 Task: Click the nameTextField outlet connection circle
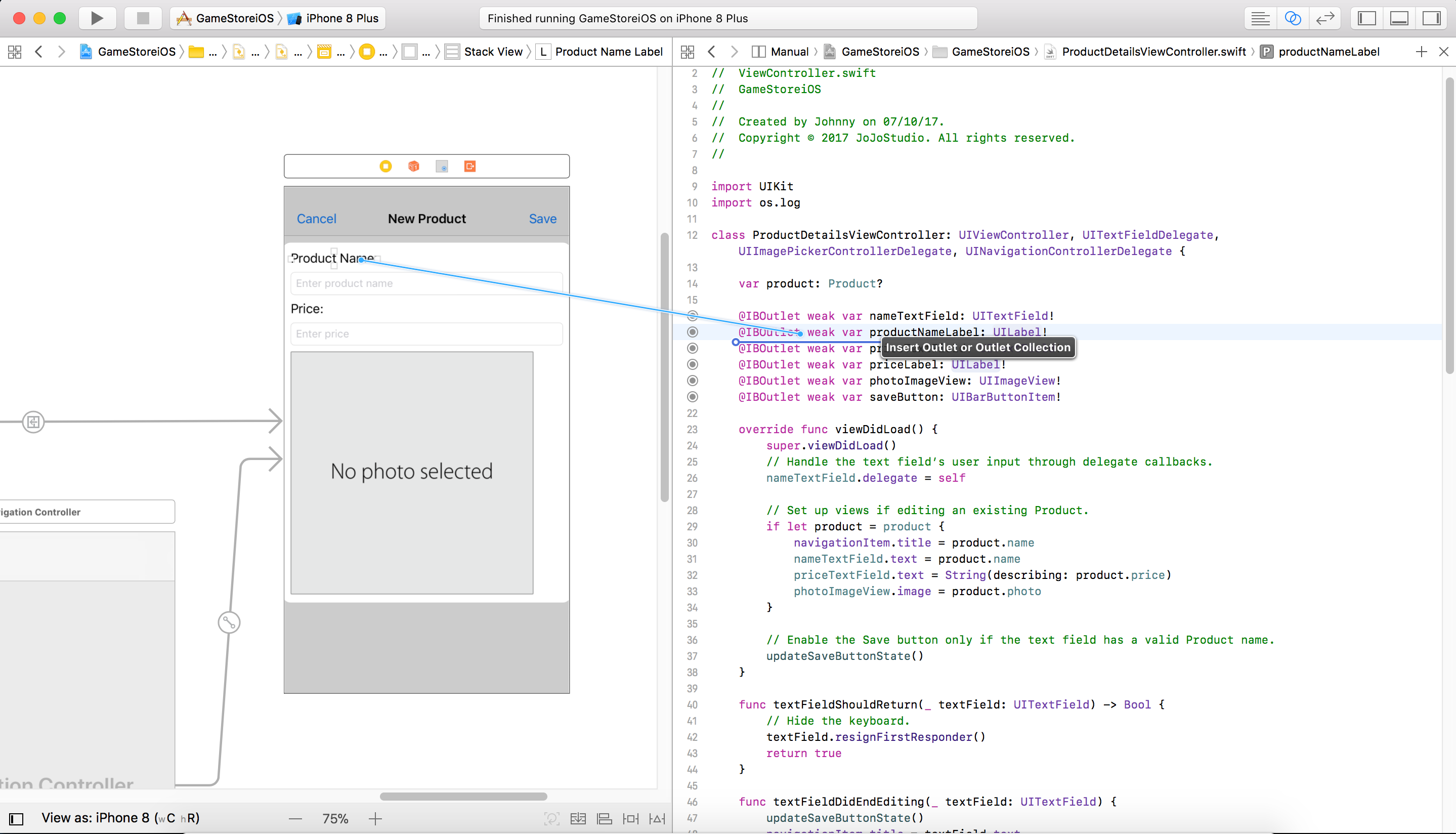[692, 316]
